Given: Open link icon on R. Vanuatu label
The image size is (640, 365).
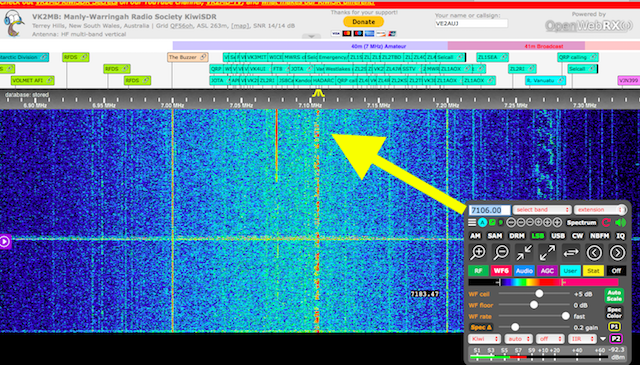Looking at the screenshot, I should pos(560,80).
